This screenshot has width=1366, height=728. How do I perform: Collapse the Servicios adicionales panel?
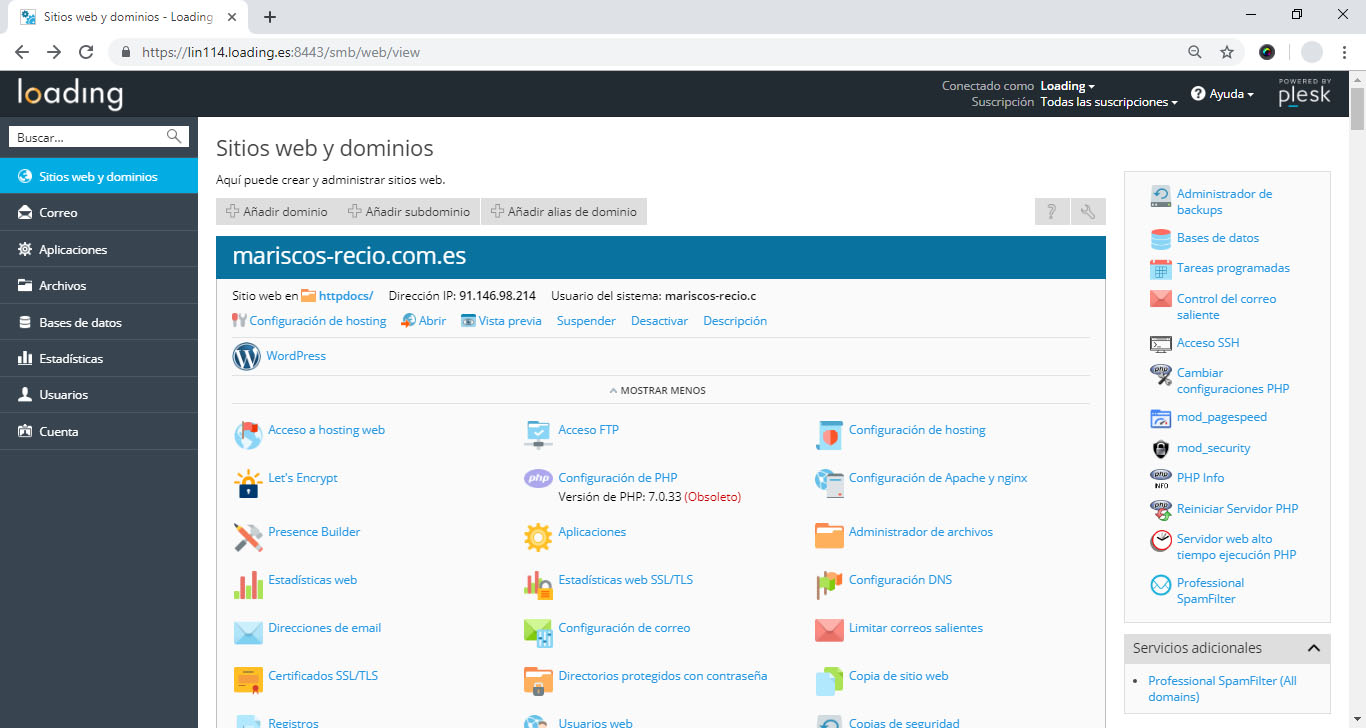coord(1314,648)
